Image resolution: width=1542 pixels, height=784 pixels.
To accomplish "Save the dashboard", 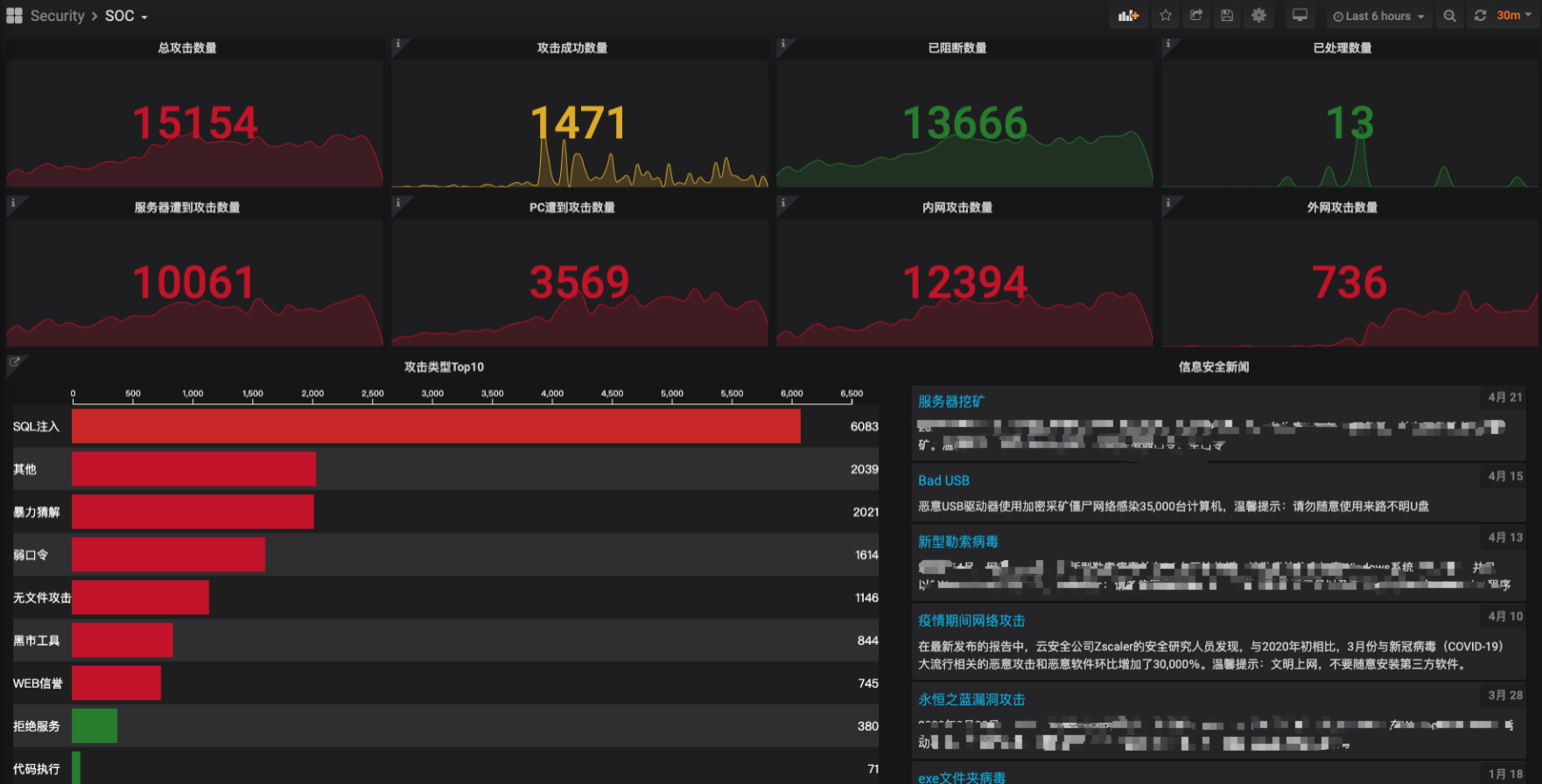I will [x=1227, y=16].
